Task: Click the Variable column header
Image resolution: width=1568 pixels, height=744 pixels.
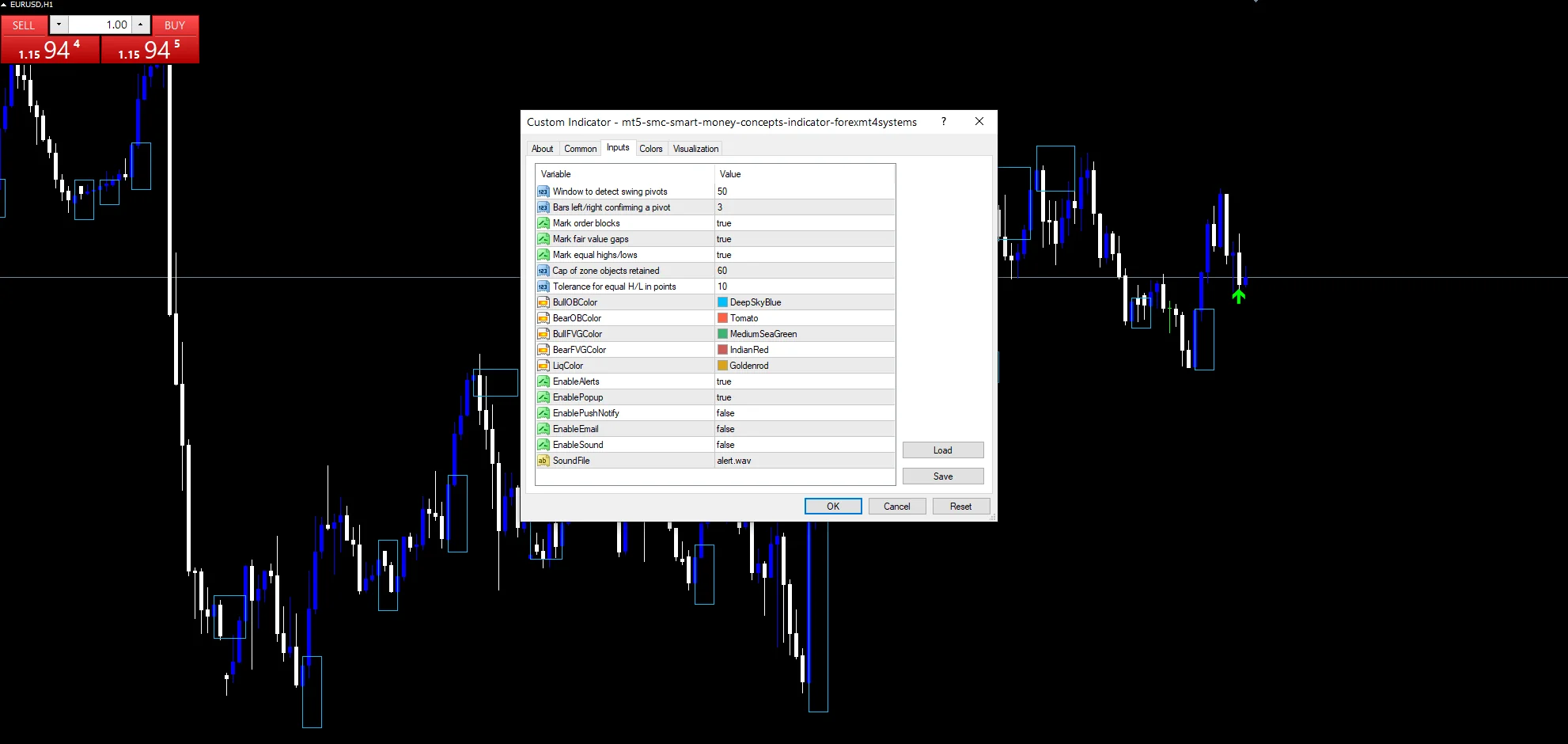Action: click(625, 174)
